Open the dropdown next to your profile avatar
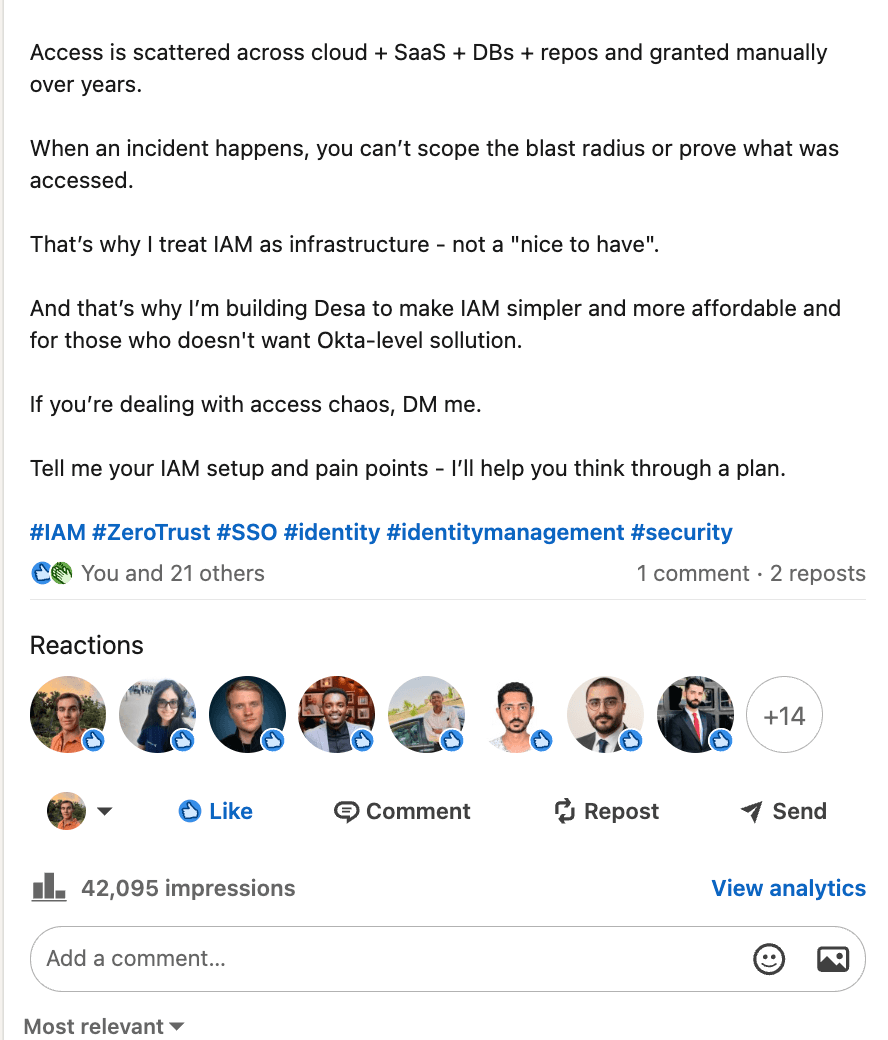The width and height of the screenshot is (888, 1040). click(x=105, y=811)
